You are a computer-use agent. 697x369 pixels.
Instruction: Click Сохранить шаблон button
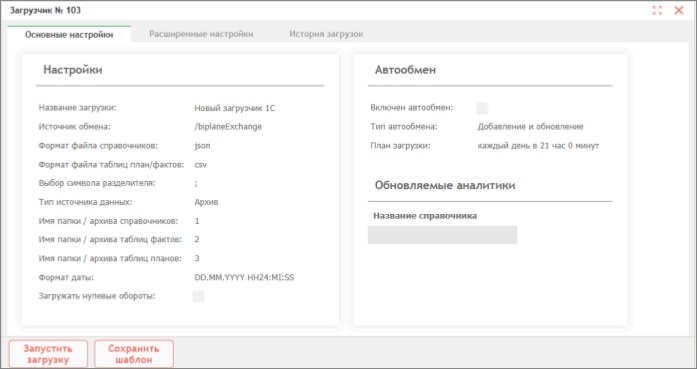coord(134,354)
